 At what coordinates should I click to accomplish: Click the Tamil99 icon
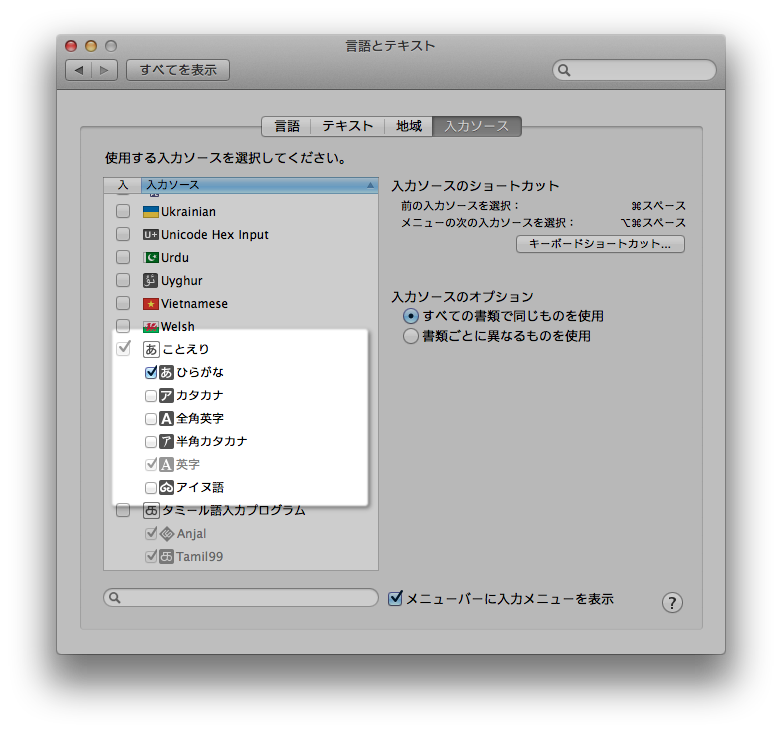coord(166,556)
